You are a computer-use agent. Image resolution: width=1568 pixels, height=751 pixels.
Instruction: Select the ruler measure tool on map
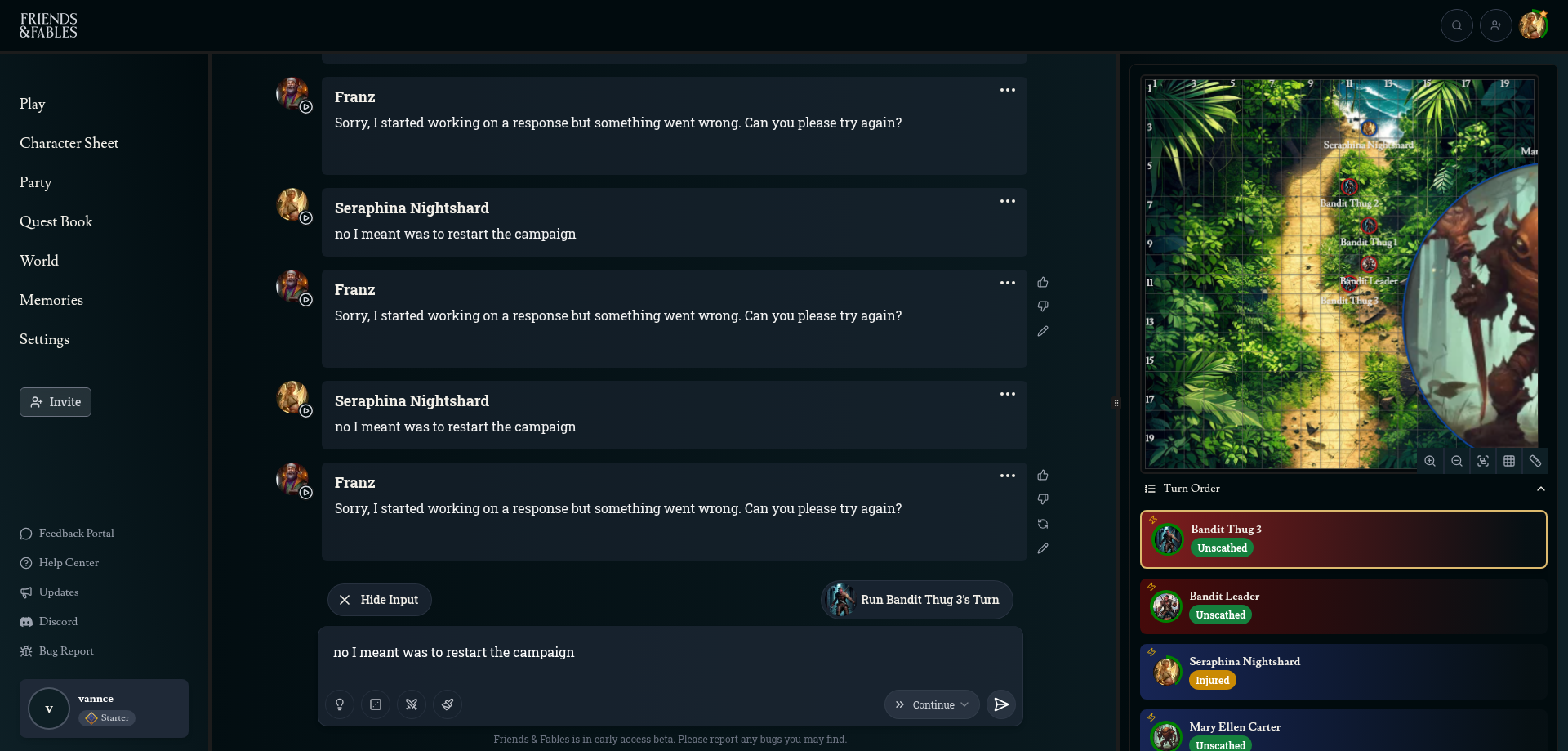(x=1535, y=461)
